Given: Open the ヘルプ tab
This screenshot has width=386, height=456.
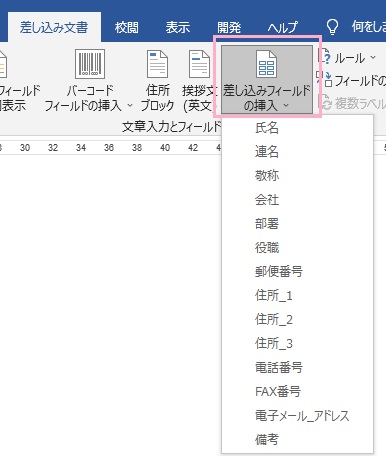Looking at the screenshot, I should 282,27.
